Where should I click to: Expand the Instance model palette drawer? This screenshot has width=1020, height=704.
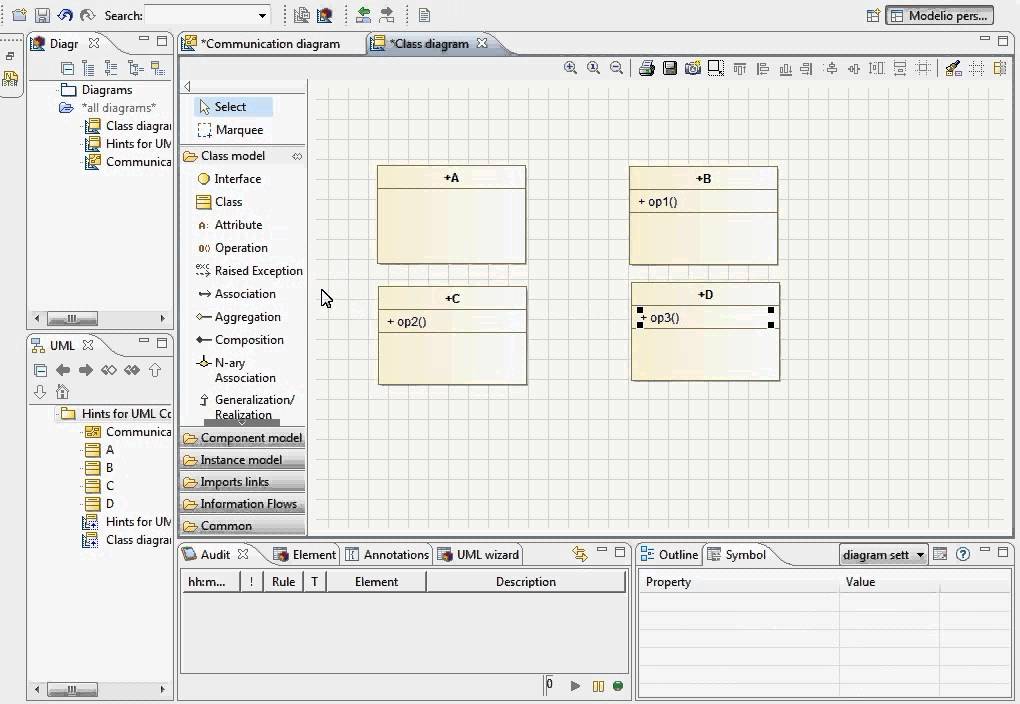(242, 460)
